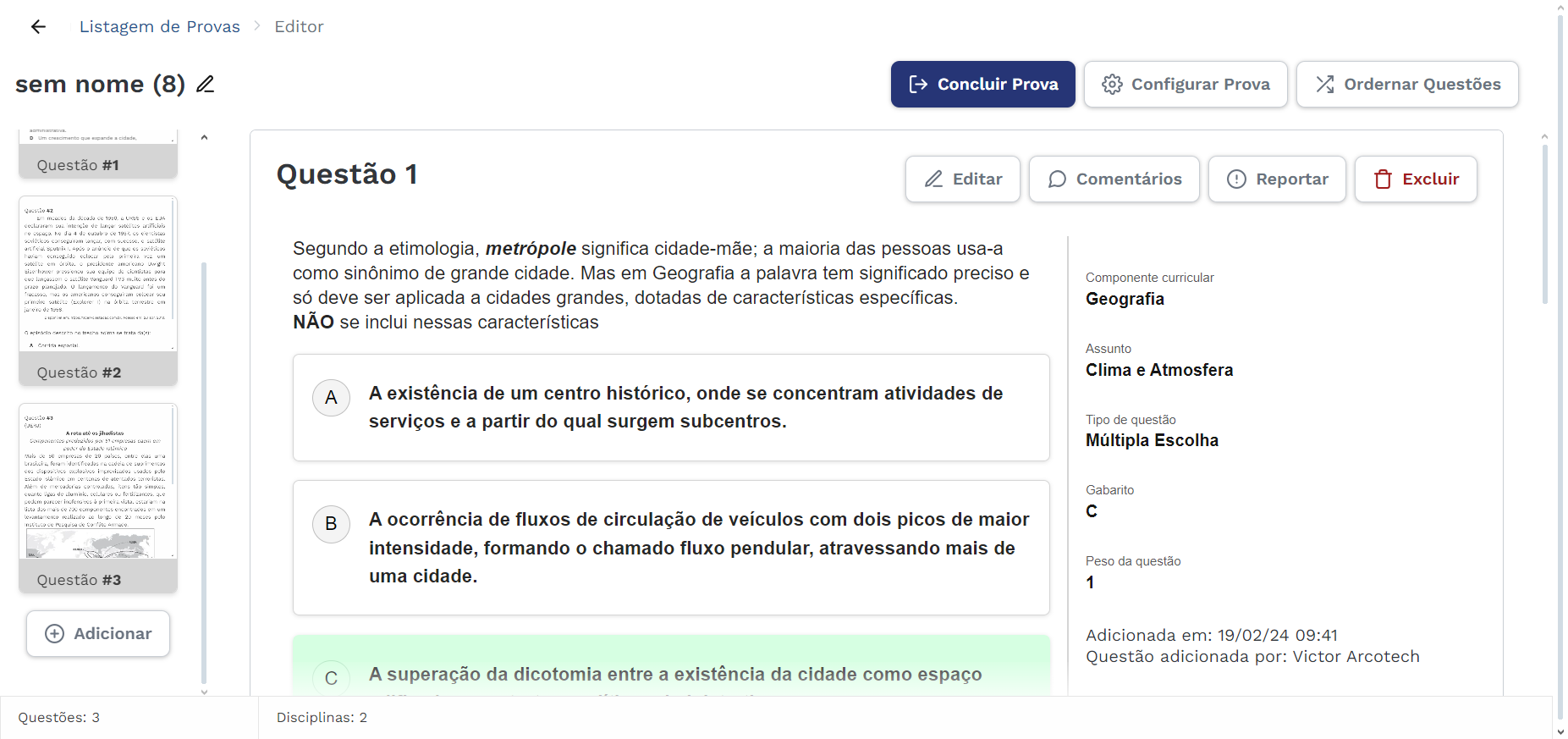Click the Editar question button

[962, 179]
